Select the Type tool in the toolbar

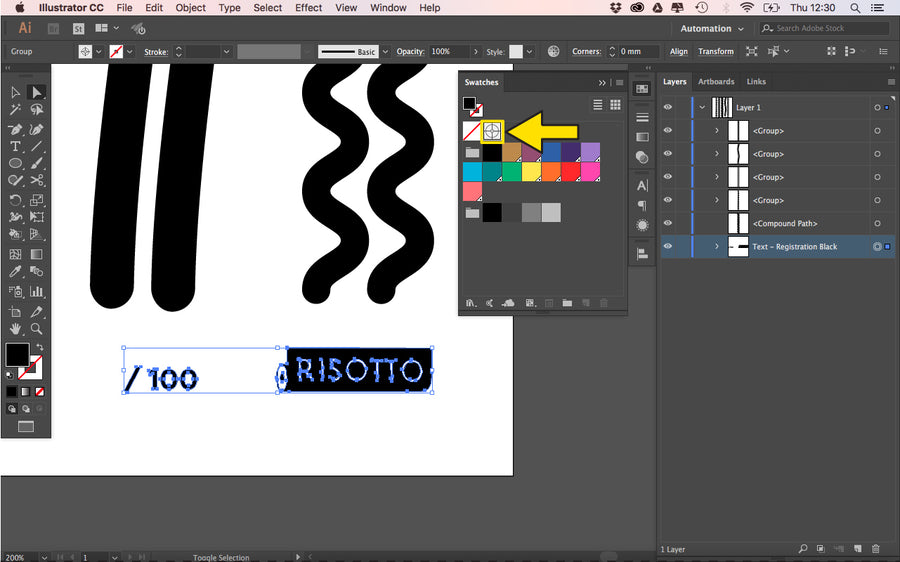[x=16, y=146]
